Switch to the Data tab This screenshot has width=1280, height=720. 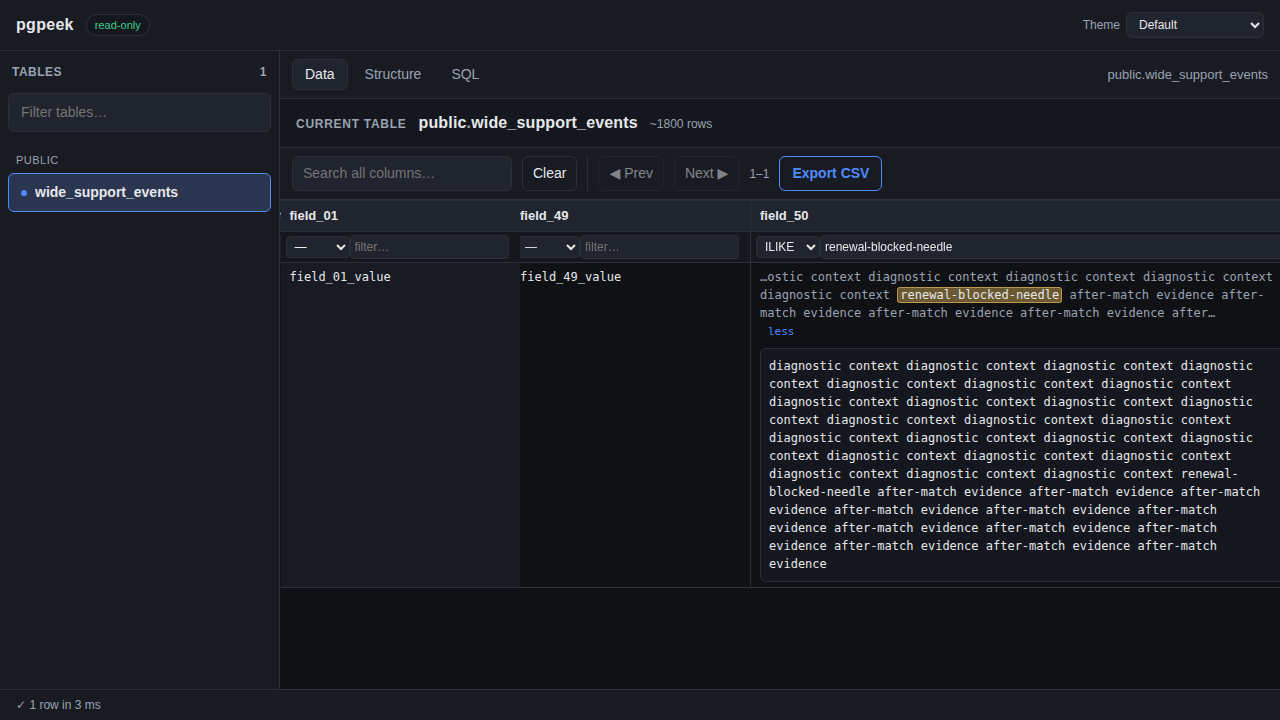click(x=320, y=74)
